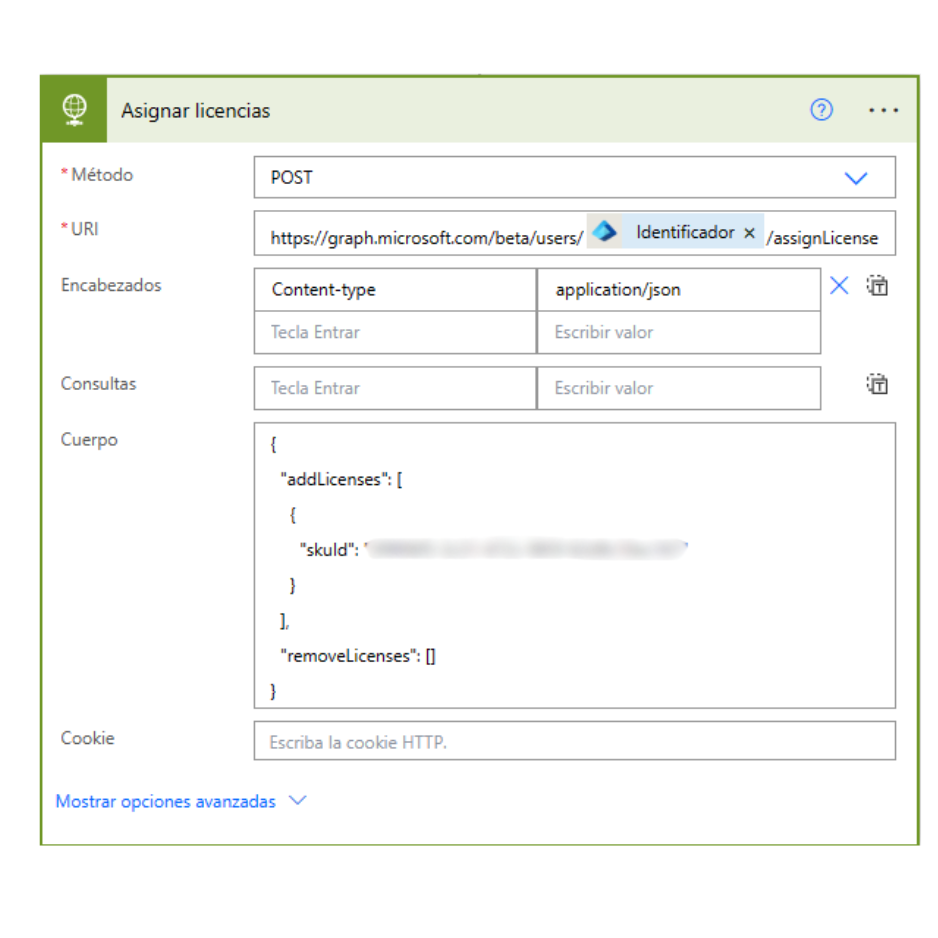938x938 pixels.
Task: Click chevron next to Mostrar opciones avanzadas
Action: [x=297, y=800]
